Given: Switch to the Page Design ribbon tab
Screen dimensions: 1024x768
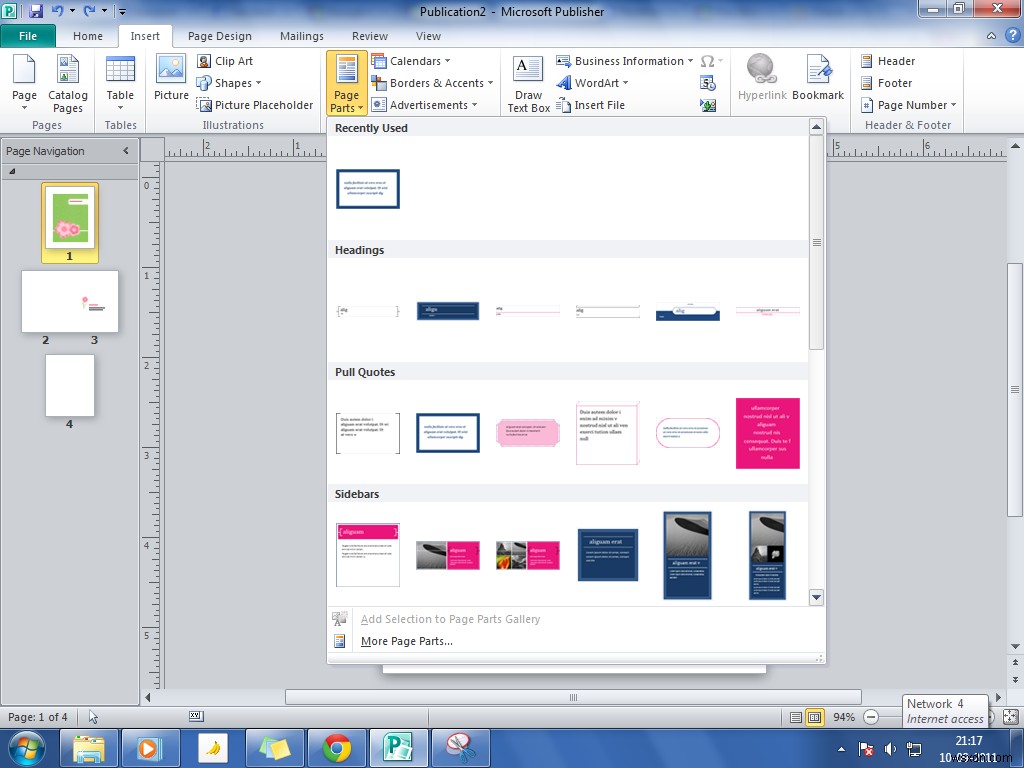Looking at the screenshot, I should coord(220,35).
